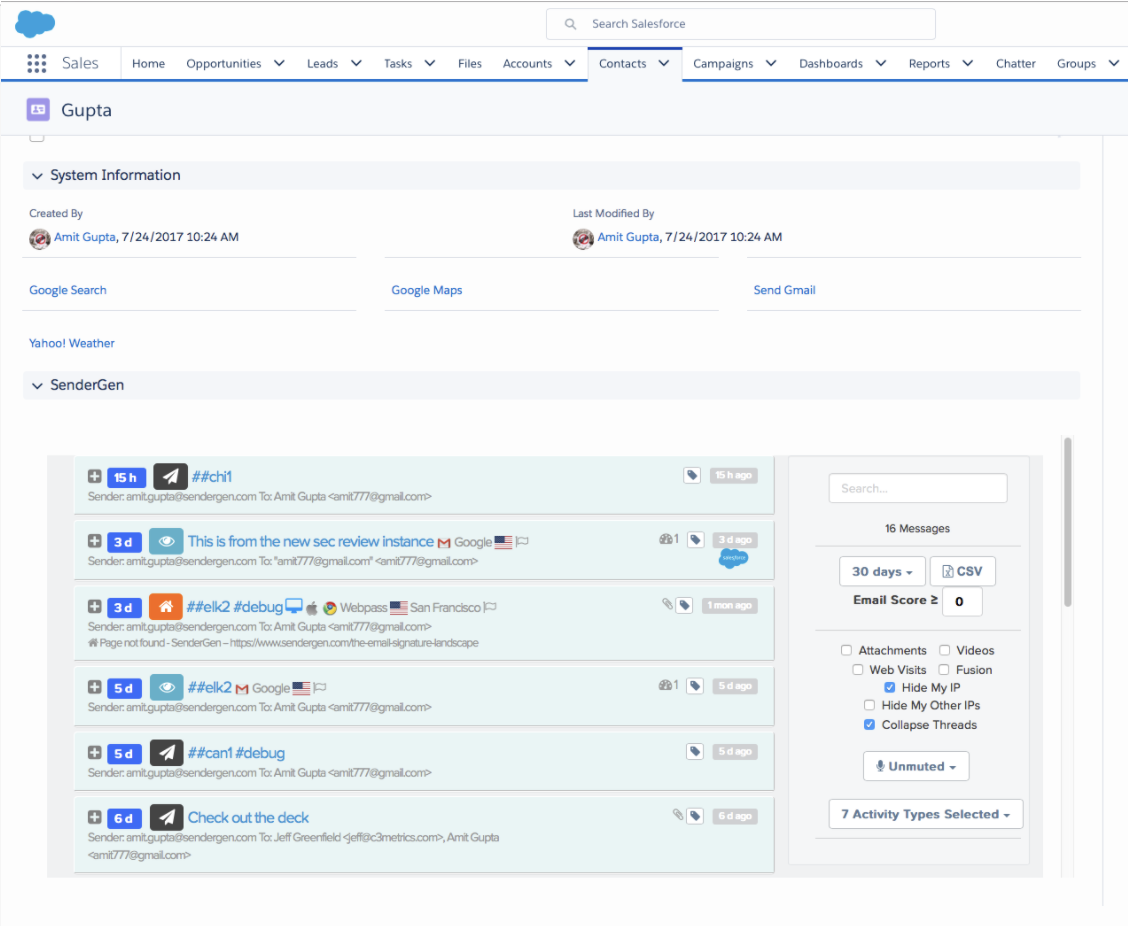Click Amit Gupta avatar under Created By
Image resolution: width=1128 pixels, height=926 pixels.
tap(40, 238)
